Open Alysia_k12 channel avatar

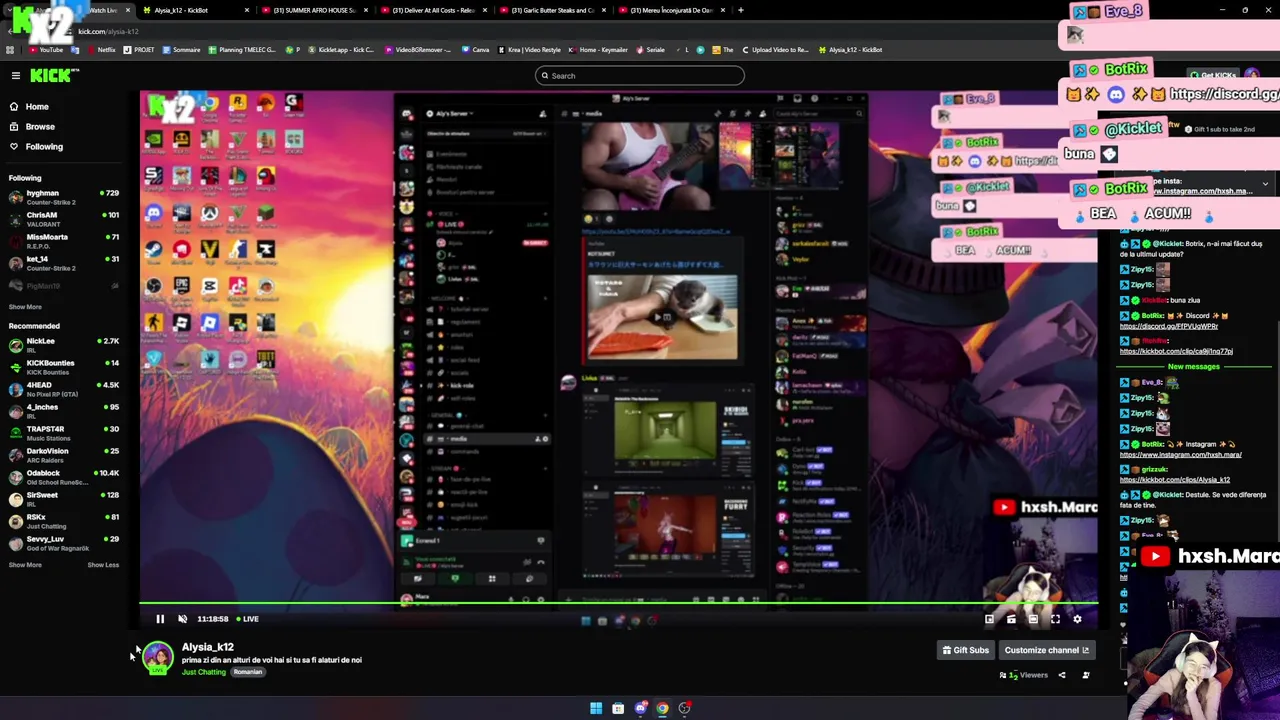coord(157,657)
